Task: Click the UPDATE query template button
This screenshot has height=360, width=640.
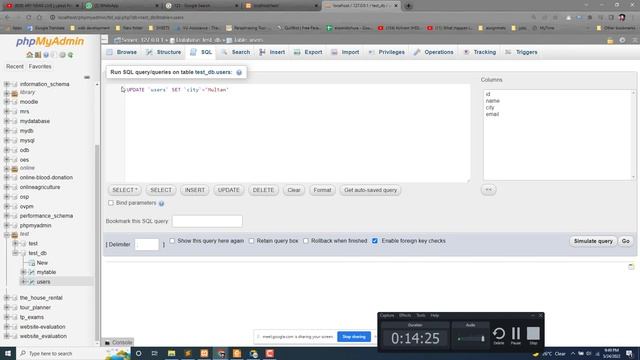Action: [229, 190]
